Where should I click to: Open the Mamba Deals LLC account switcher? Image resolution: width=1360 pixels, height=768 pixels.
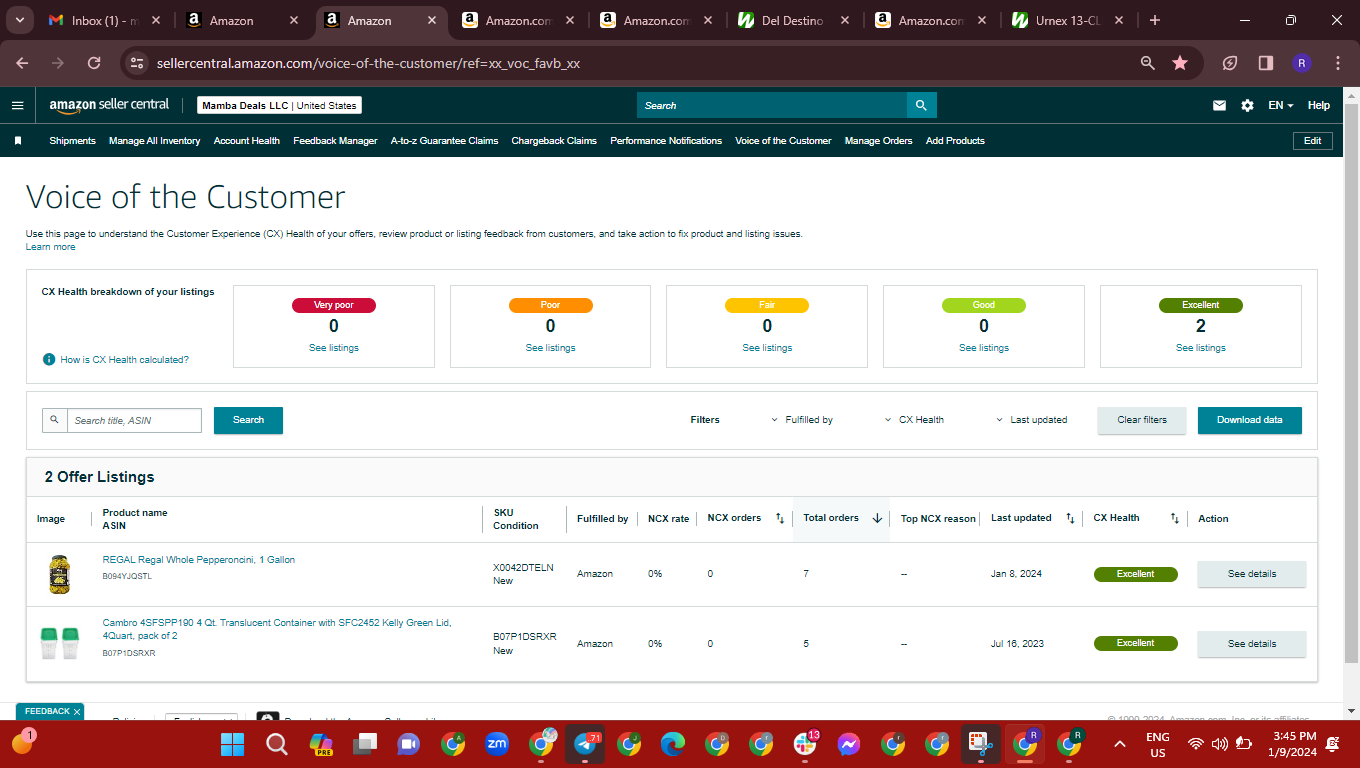(x=279, y=105)
